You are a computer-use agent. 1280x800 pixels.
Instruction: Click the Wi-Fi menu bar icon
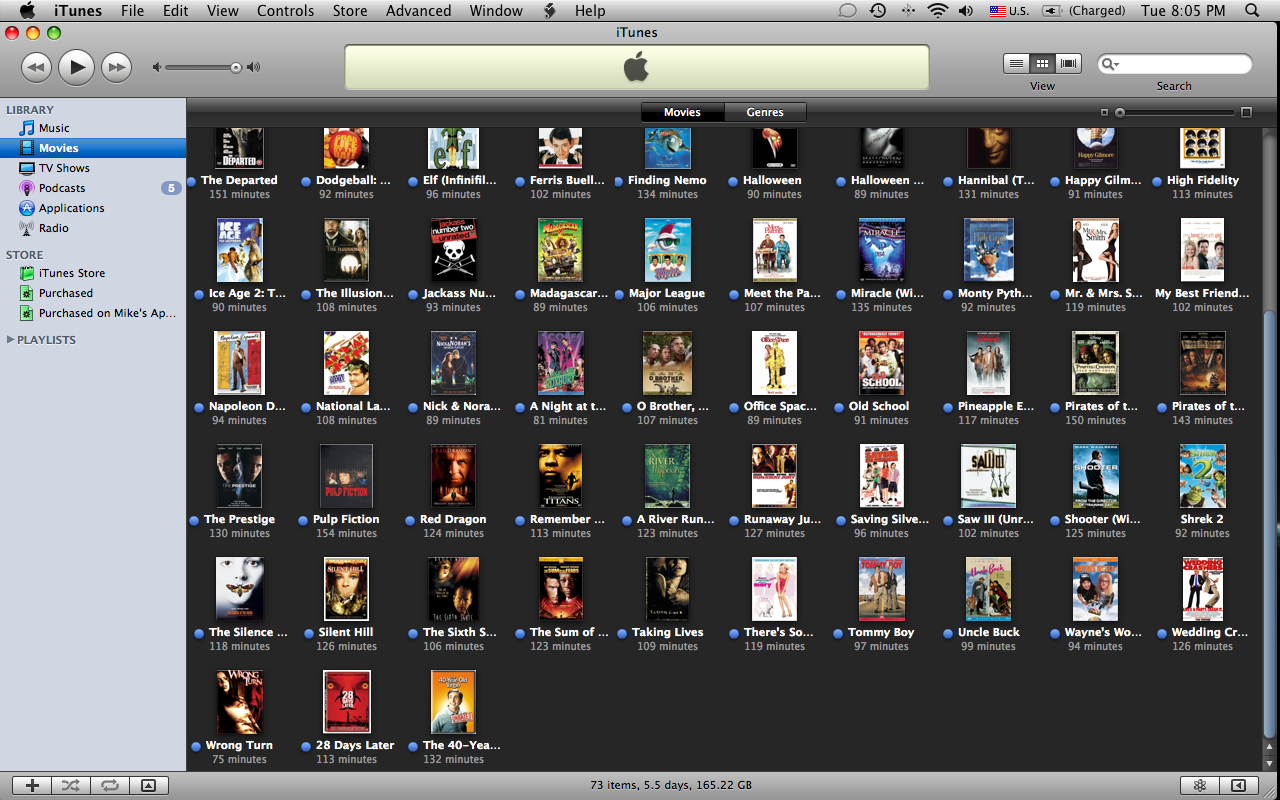coord(937,11)
